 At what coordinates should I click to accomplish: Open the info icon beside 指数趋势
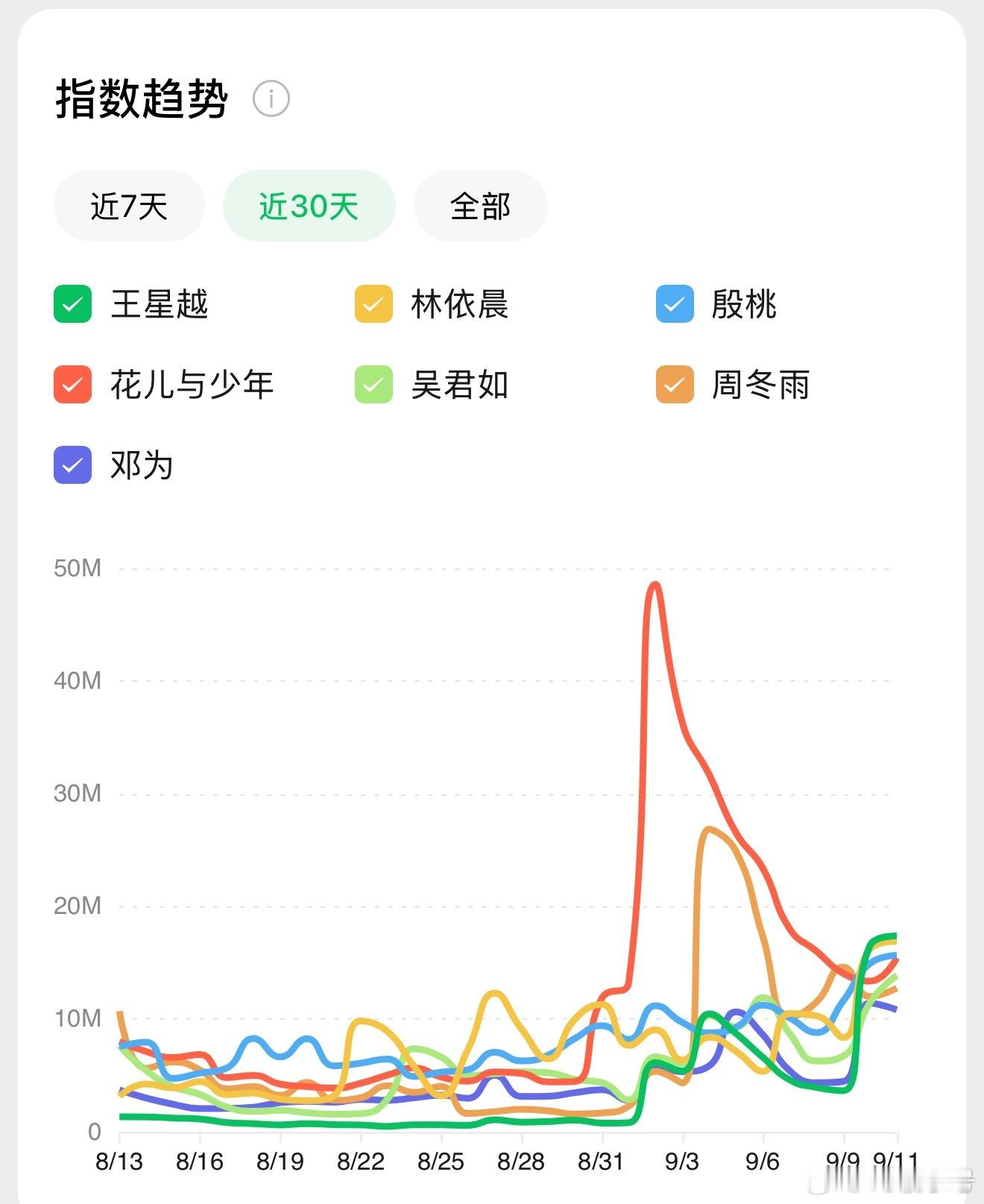(x=271, y=98)
